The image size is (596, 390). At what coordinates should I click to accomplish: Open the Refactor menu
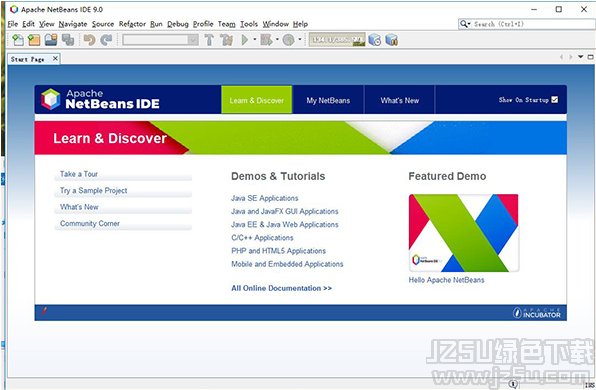132,24
